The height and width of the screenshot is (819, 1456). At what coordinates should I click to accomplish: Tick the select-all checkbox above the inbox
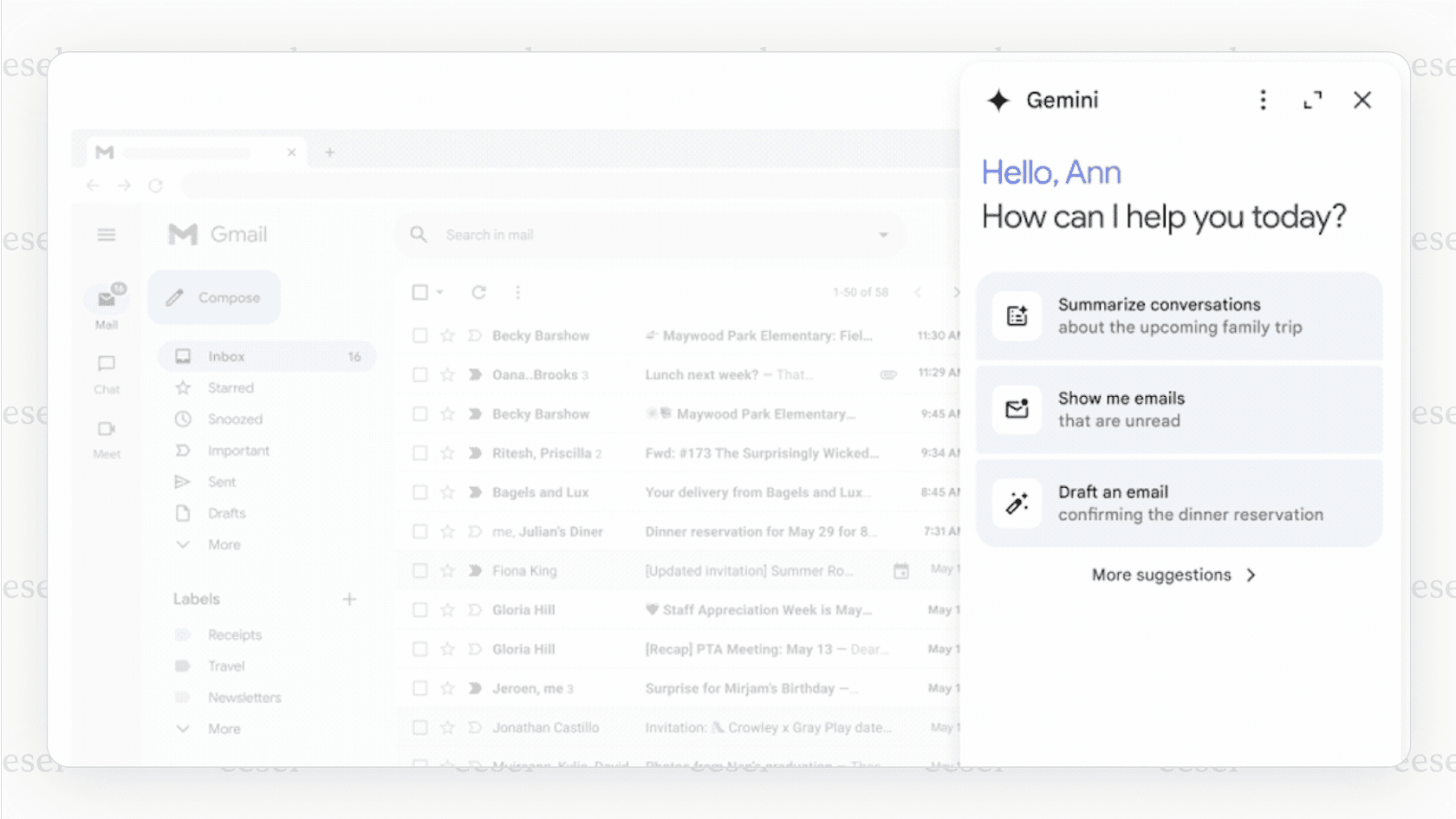[419, 292]
